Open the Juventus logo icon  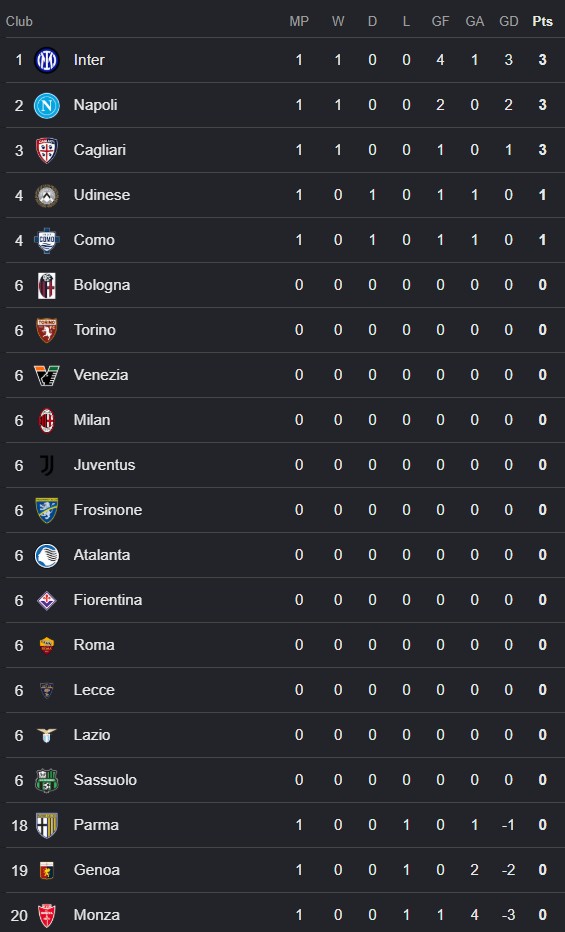pyautogui.click(x=46, y=465)
